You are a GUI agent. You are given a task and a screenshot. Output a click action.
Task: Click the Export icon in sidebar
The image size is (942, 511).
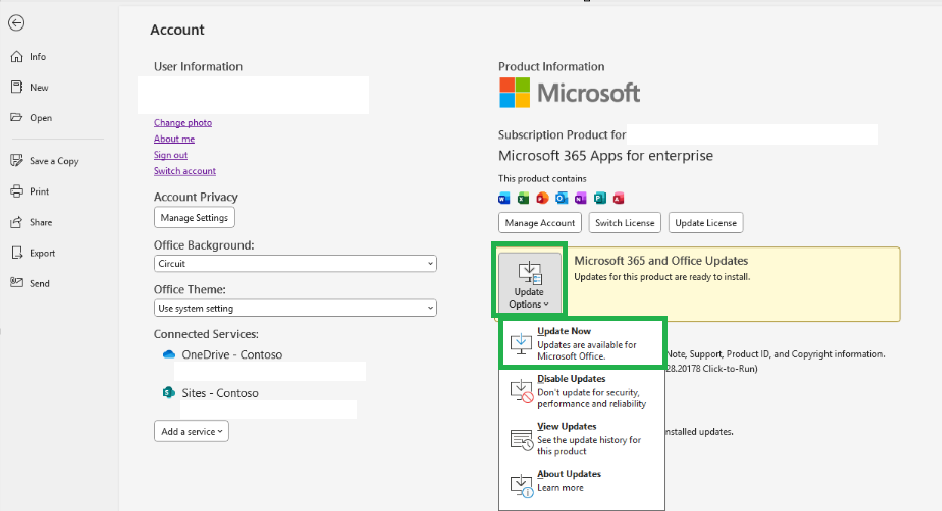tap(16, 253)
